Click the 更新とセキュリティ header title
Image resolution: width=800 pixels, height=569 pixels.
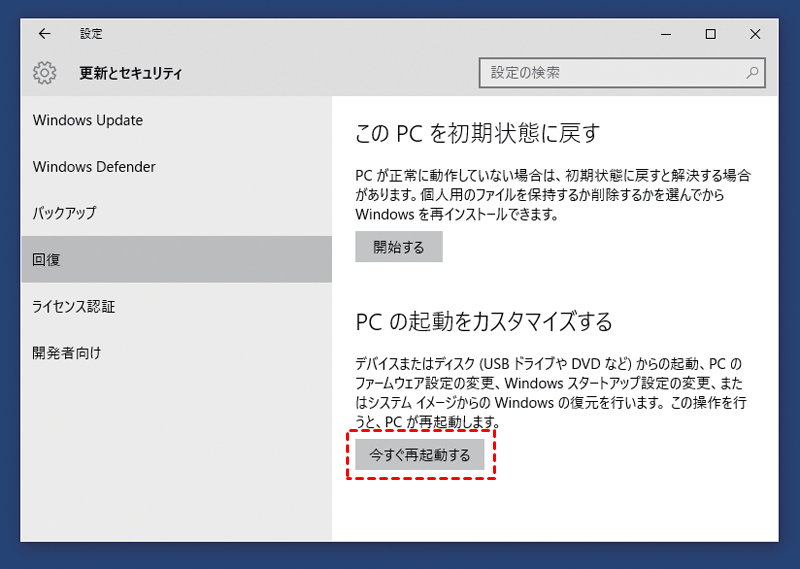tap(131, 73)
